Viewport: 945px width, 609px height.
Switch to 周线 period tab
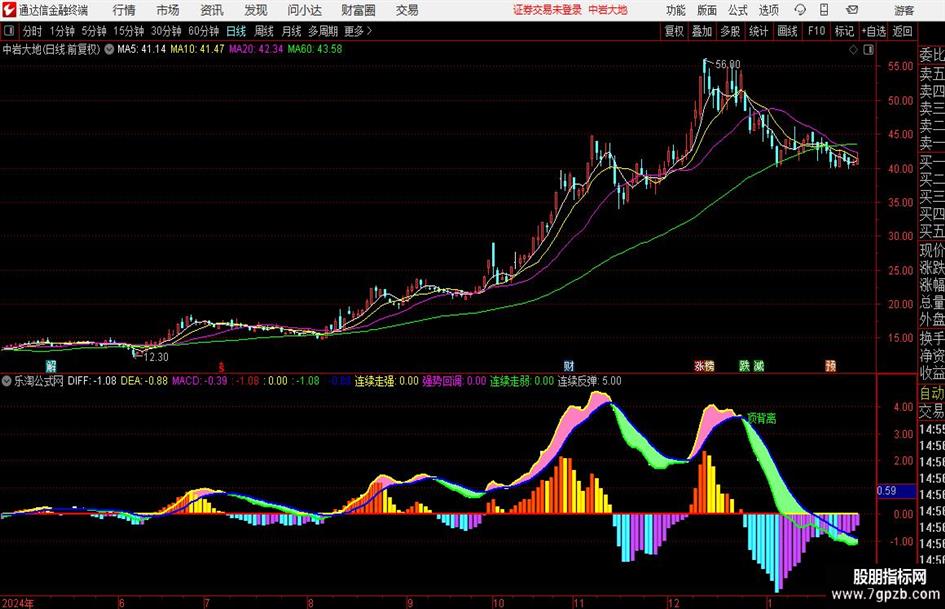pos(263,31)
